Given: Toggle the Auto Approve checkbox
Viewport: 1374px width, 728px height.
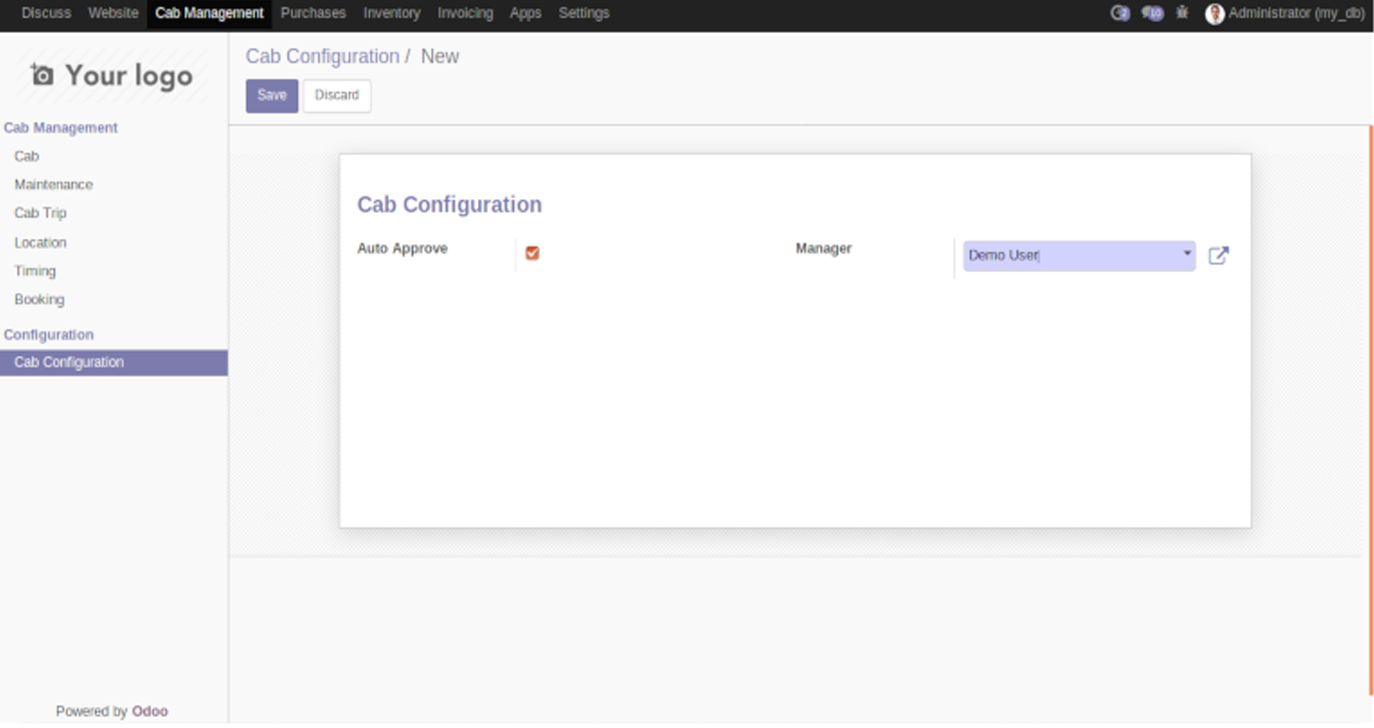Looking at the screenshot, I should tap(532, 253).
